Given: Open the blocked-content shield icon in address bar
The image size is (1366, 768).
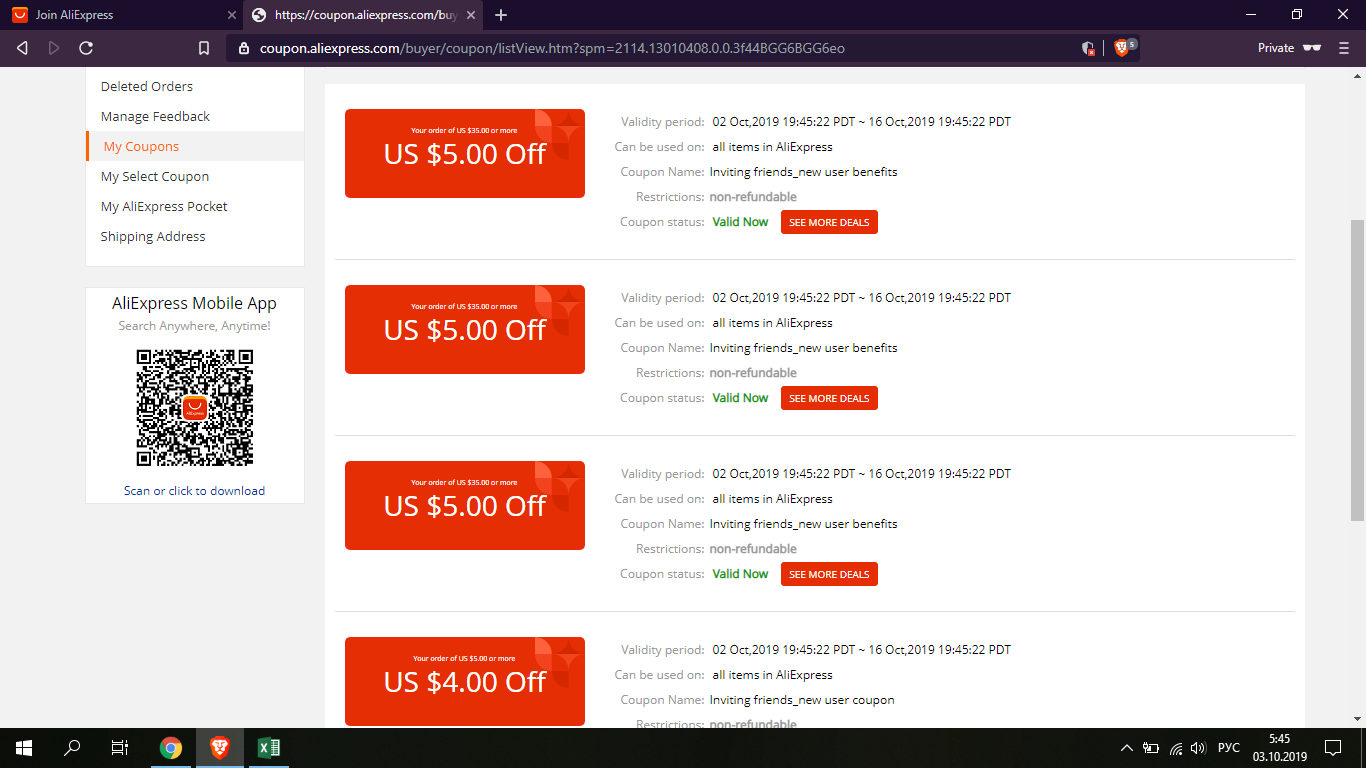Looking at the screenshot, I should pos(1088,48).
